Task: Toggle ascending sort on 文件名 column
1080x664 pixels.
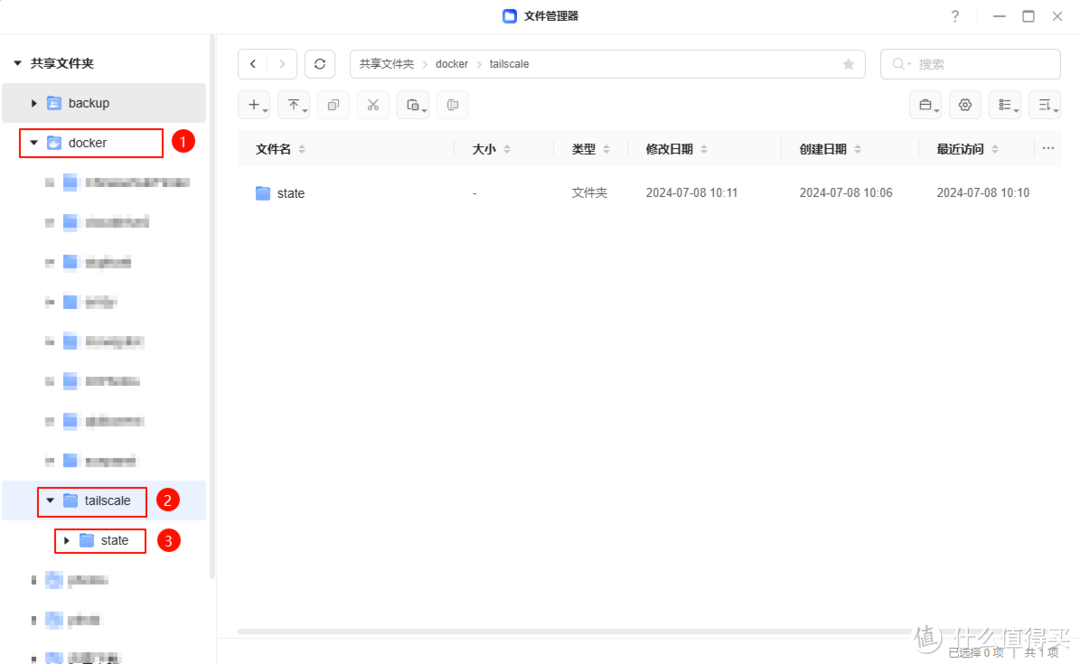Action: pos(303,148)
